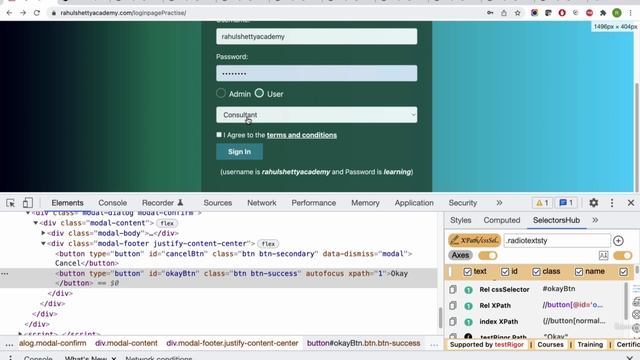The image size is (640, 360).
Task: Toggle the device toolbar icon in DevTools
Action: click(x=27, y=203)
